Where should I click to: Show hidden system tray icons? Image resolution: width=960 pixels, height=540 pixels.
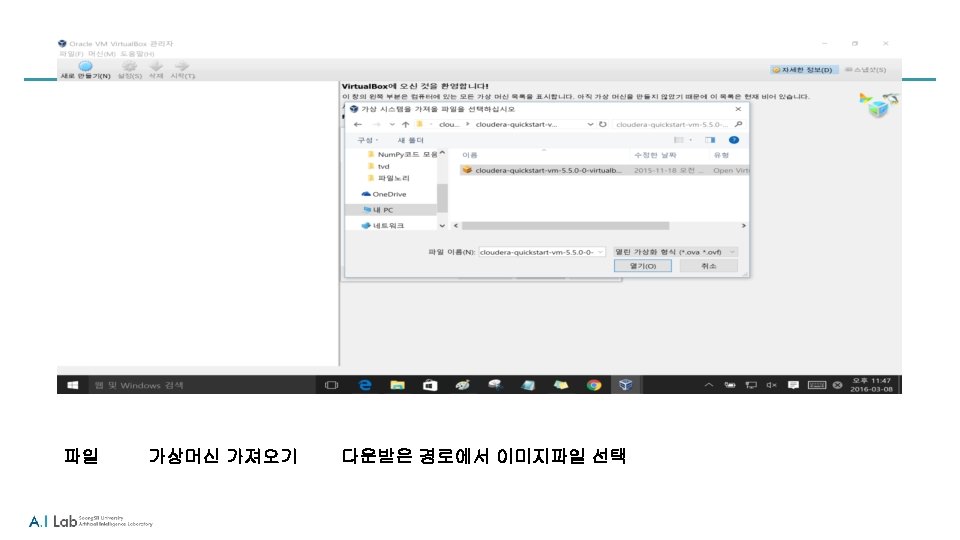point(709,384)
